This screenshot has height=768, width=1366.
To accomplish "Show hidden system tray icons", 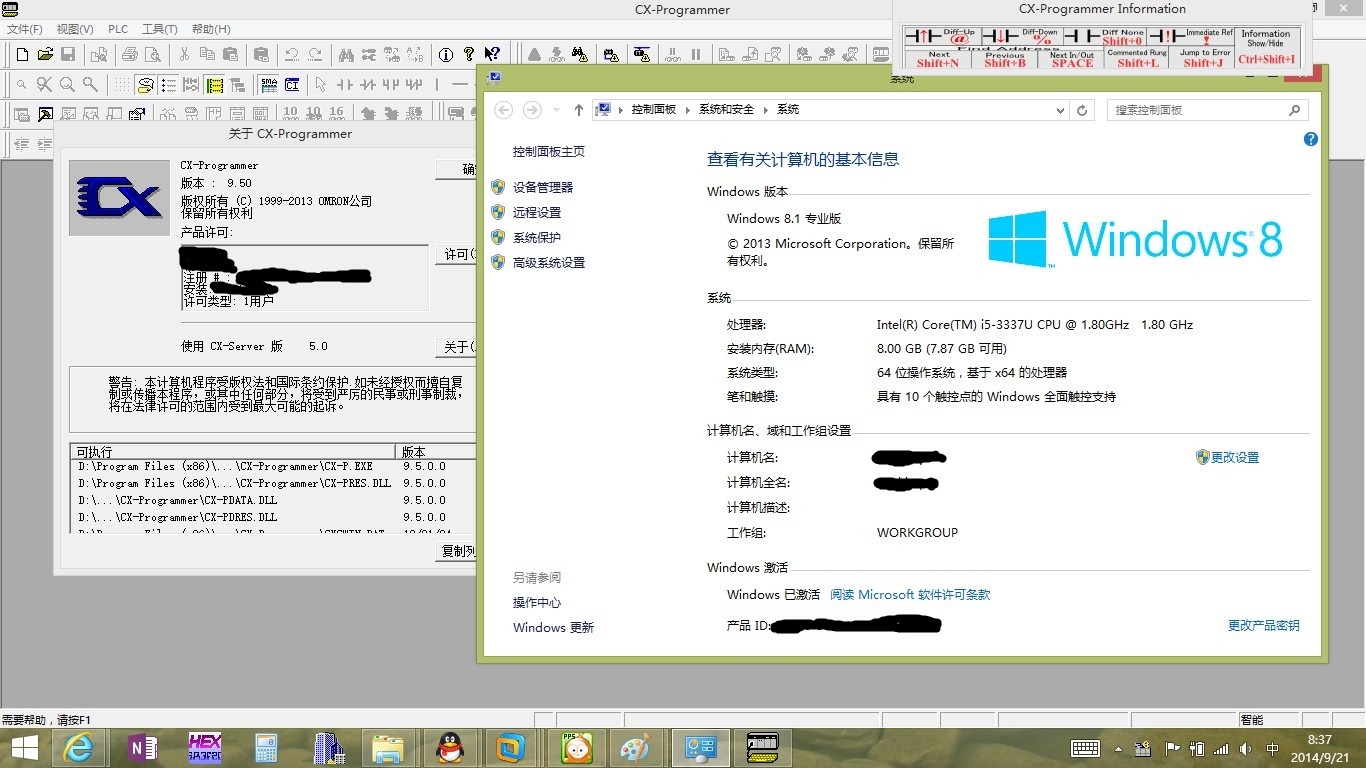I will [x=1118, y=749].
